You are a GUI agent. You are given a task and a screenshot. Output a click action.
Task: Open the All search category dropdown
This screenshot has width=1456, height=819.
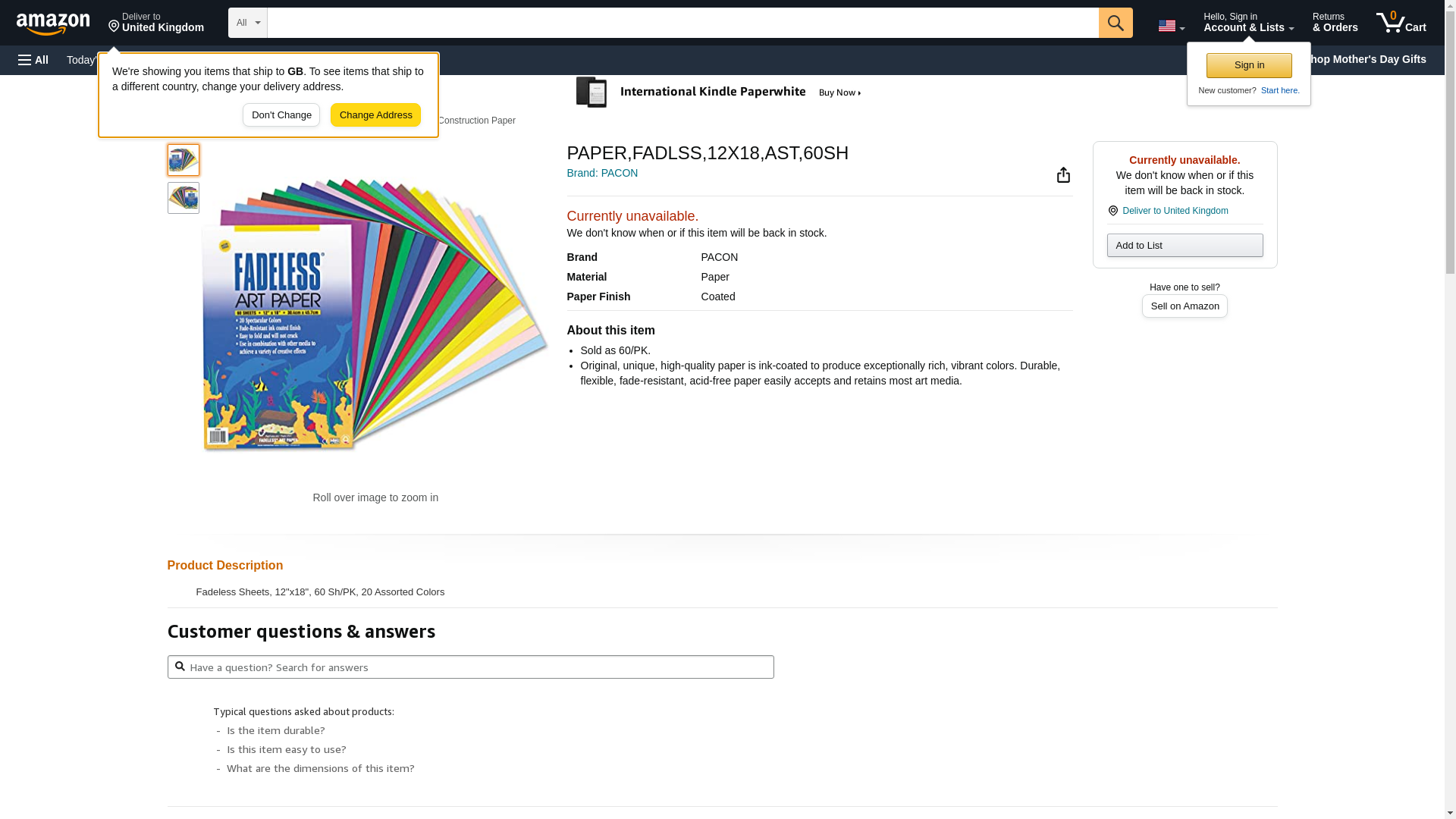pos(247,23)
